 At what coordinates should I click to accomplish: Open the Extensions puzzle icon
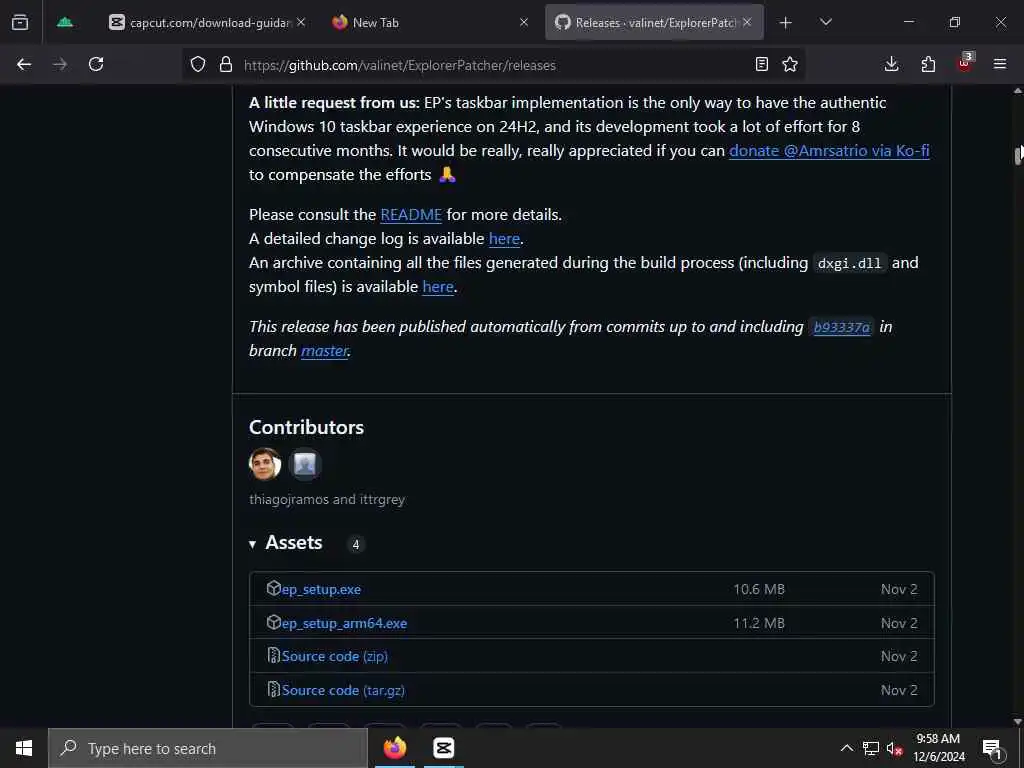(x=928, y=64)
